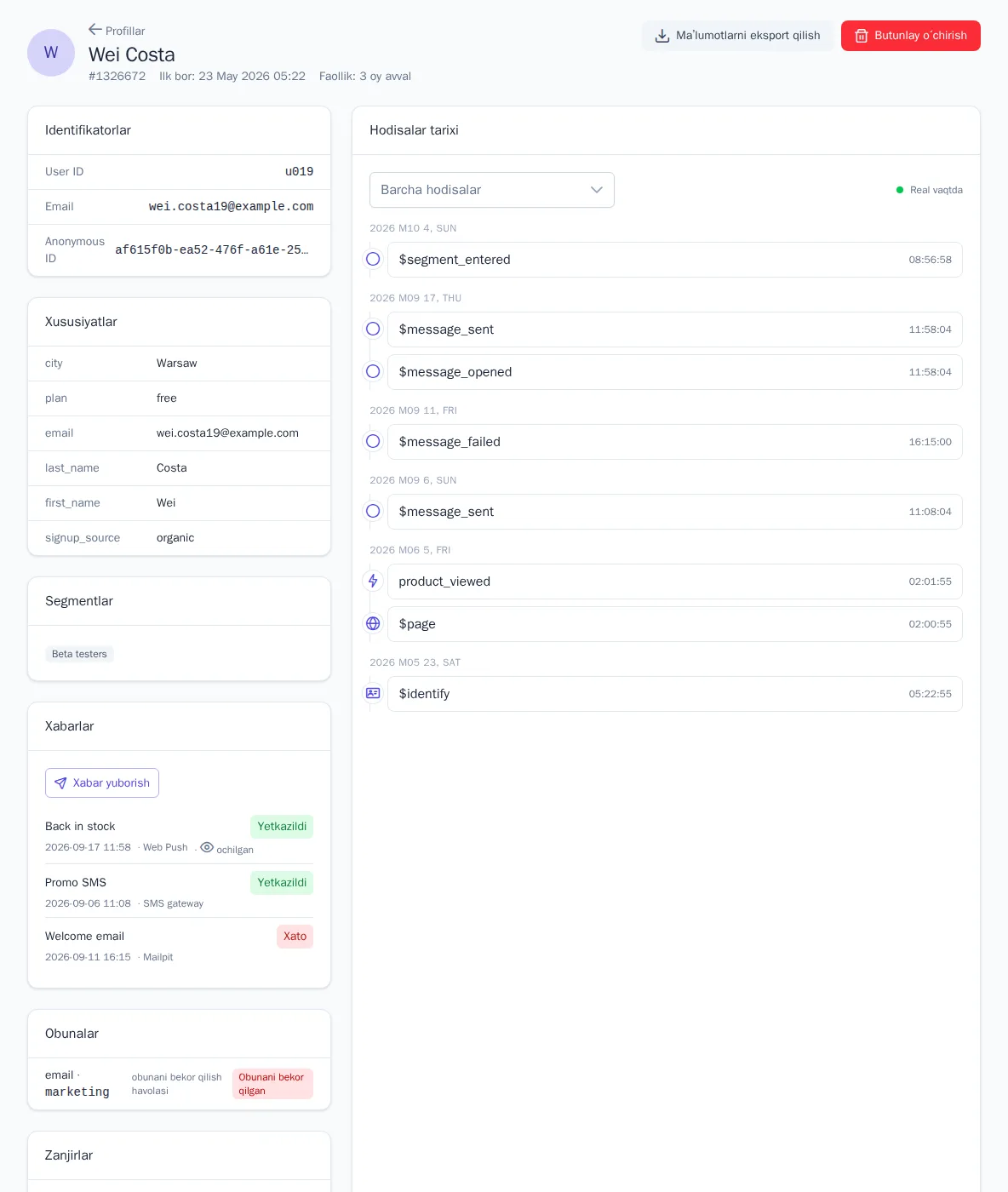Click the paper plane icon in Xabar yuborish

click(x=60, y=783)
